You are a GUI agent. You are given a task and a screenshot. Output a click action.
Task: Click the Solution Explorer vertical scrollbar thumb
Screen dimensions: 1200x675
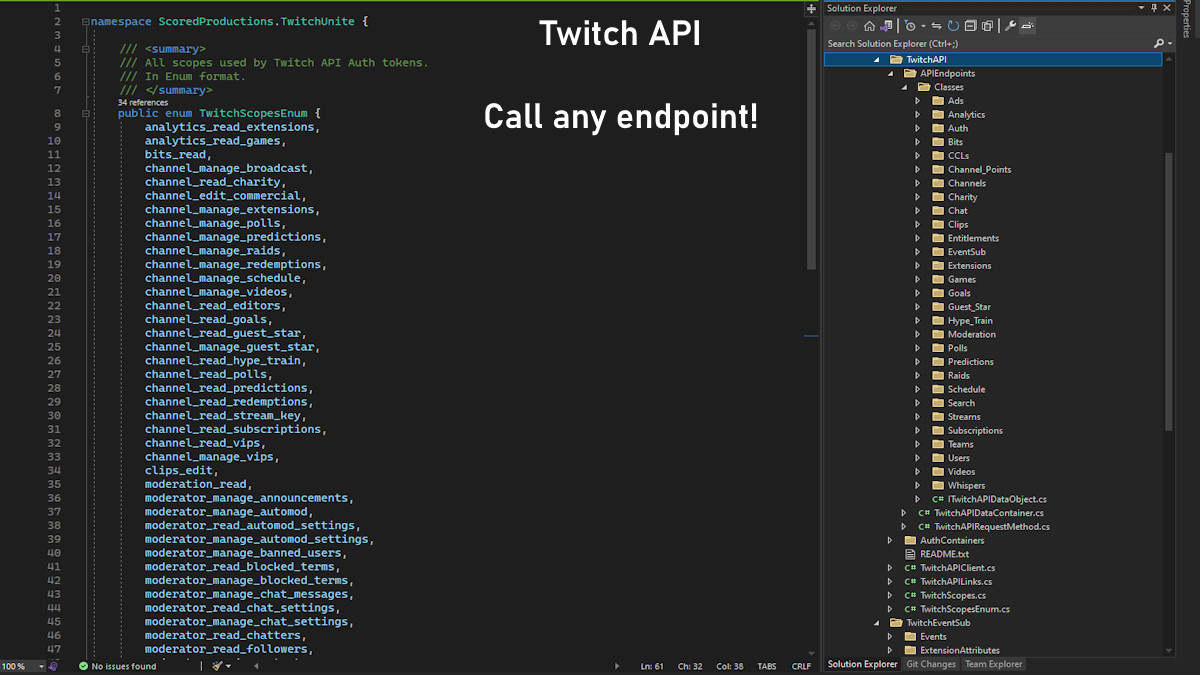tap(1170, 290)
